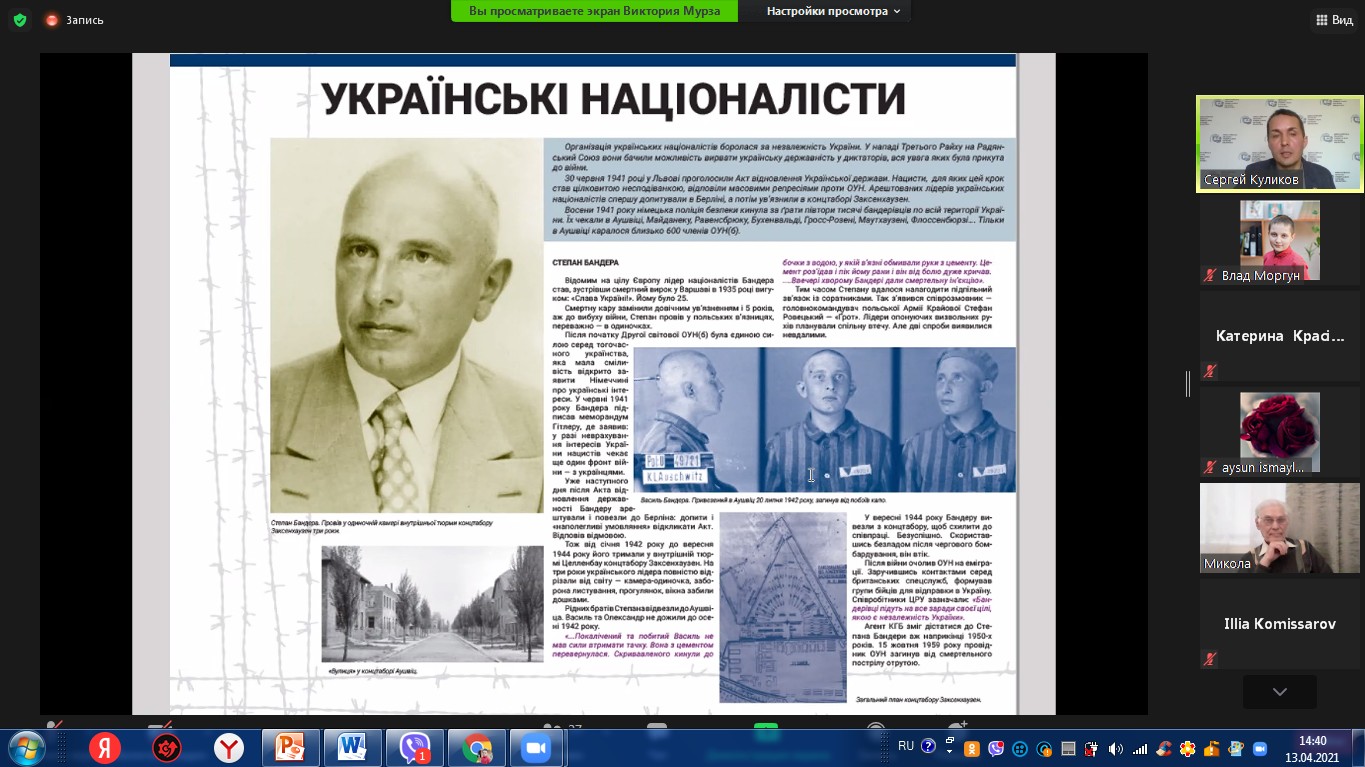
Task: Open Viber from the taskbar
Action: coord(414,748)
